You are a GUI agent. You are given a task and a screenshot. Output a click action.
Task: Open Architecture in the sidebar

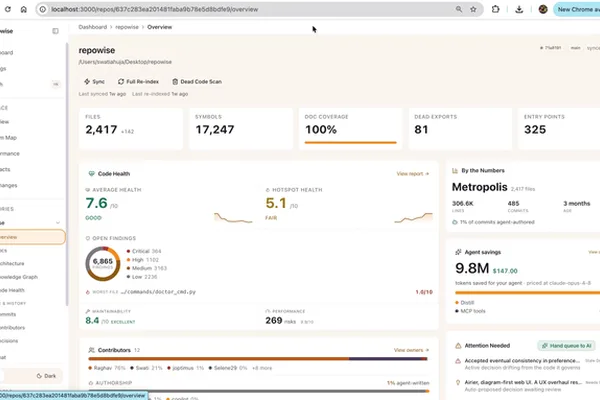[x=12, y=263]
